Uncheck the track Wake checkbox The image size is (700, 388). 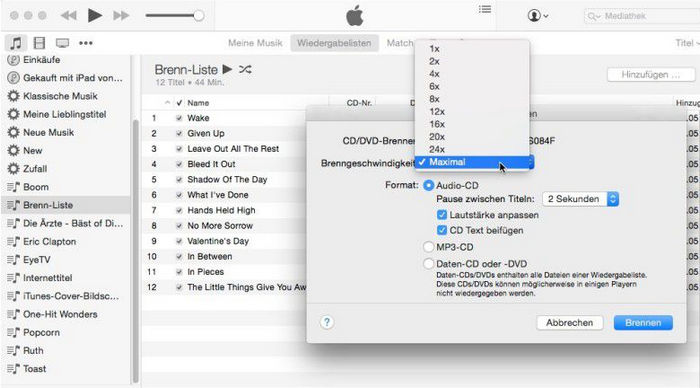coord(179,118)
